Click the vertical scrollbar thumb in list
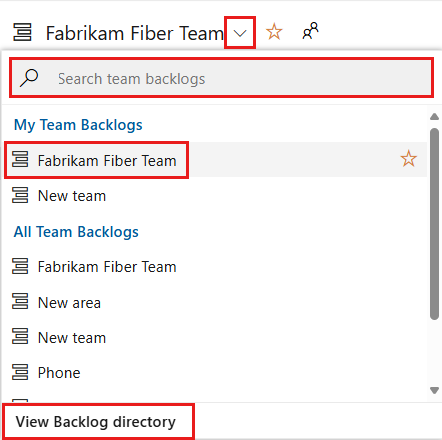 [434, 224]
